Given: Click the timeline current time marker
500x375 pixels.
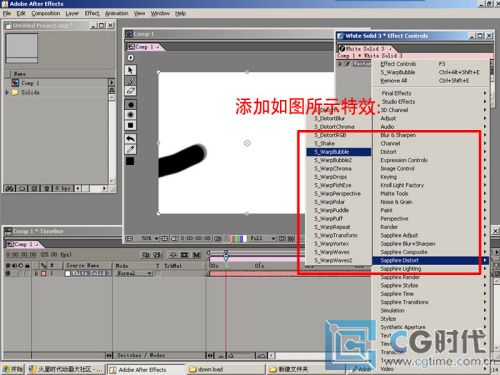Looking at the screenshot, I should click(x=226, y=256).
